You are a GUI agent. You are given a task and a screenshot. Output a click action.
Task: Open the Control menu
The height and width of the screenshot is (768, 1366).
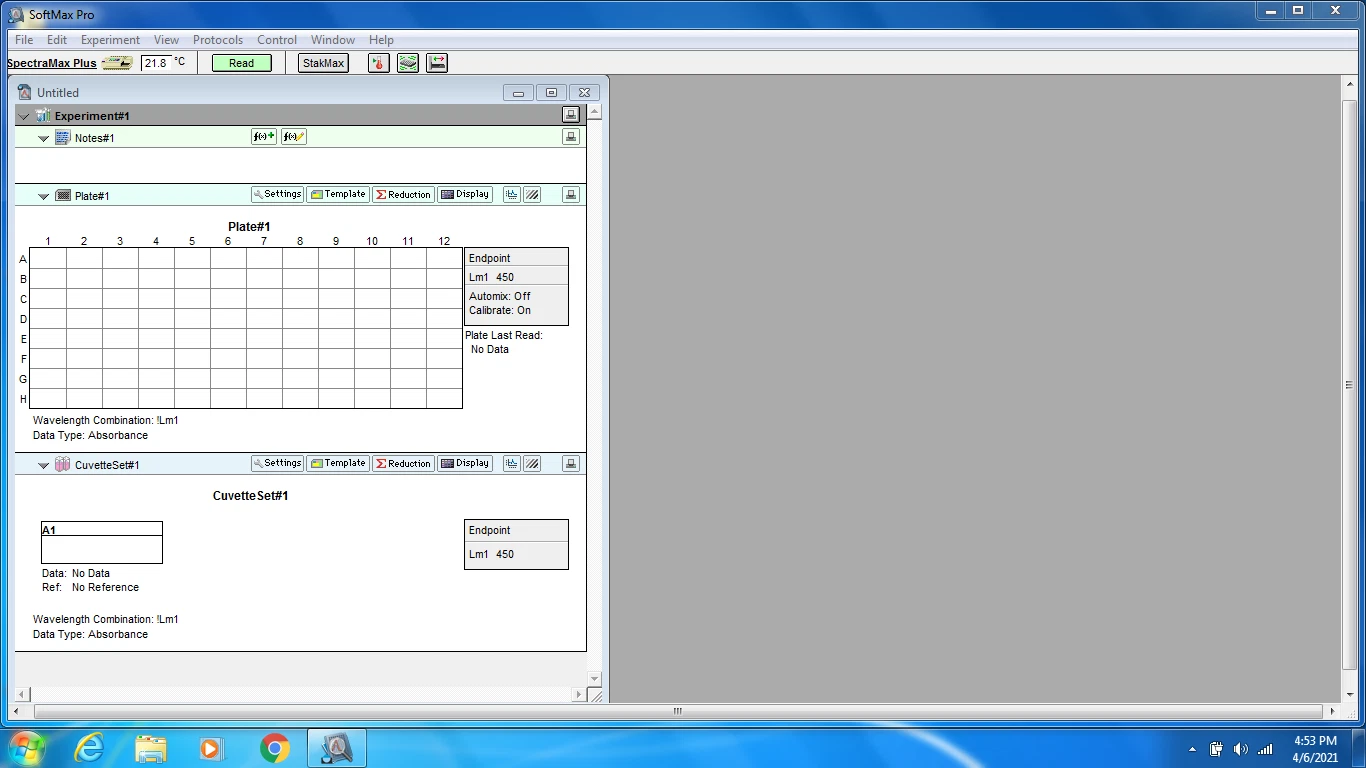tap(277, 40)
